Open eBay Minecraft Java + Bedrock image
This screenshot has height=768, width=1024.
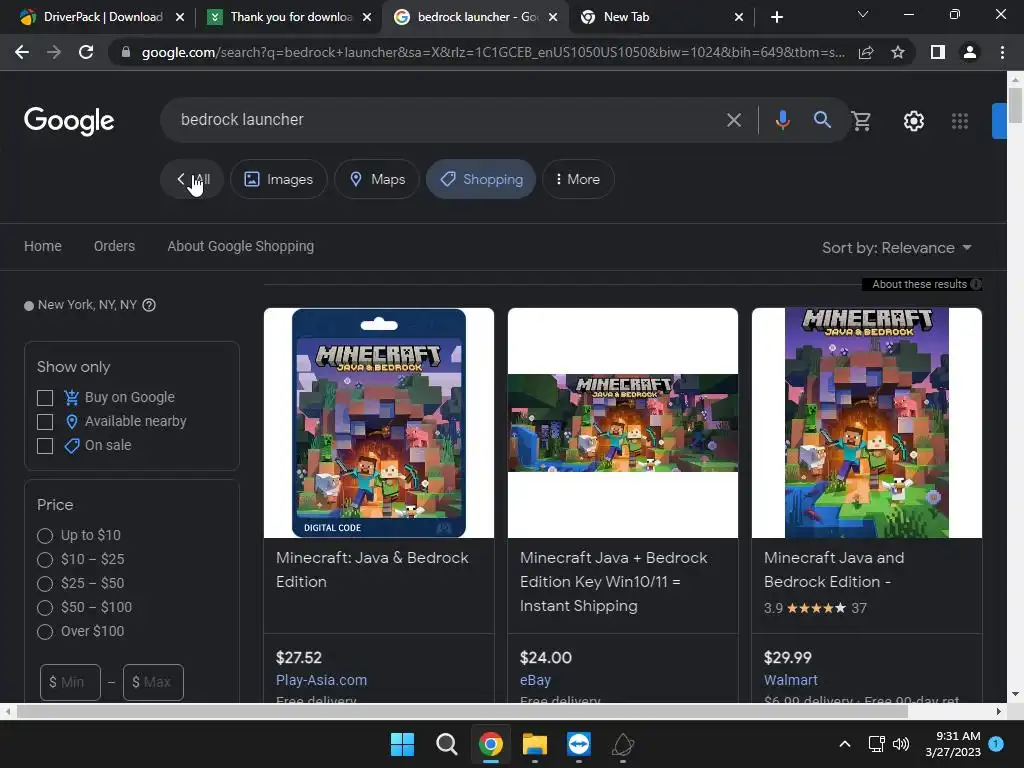click(x=623, y=423)
